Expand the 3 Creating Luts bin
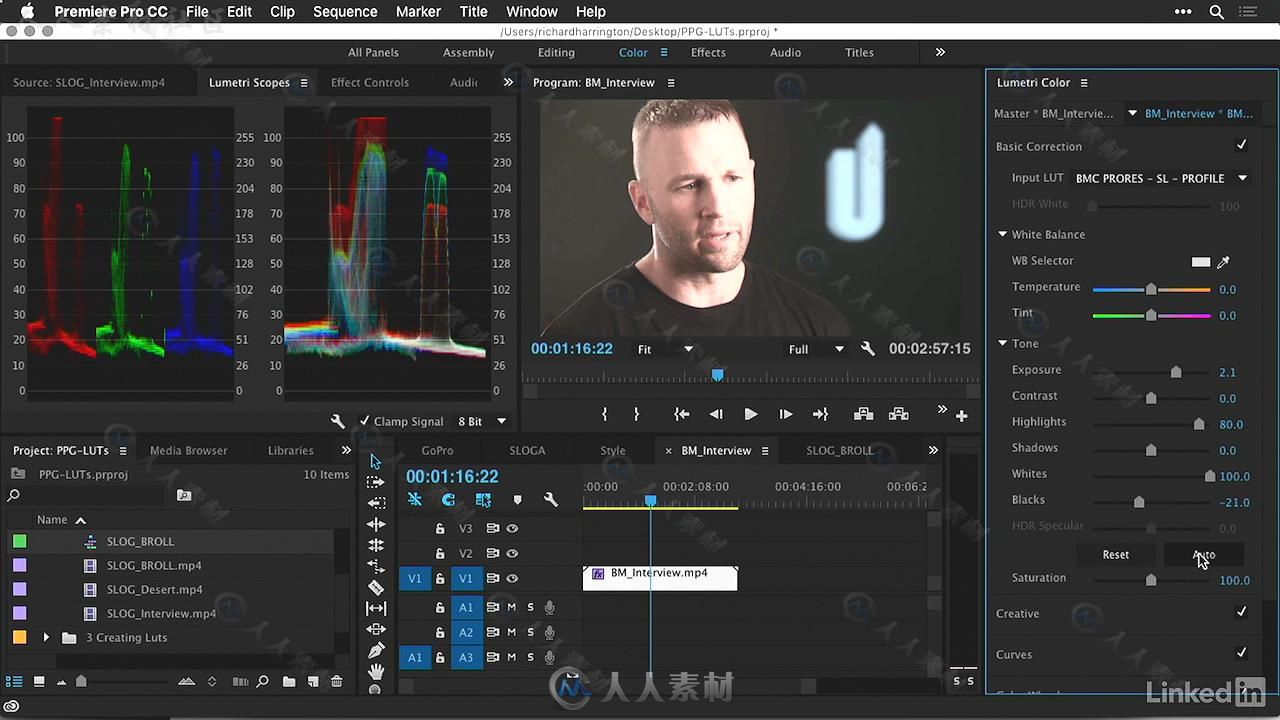The image size is (1280, 720). pyautogui.click(x=46, y=637)
